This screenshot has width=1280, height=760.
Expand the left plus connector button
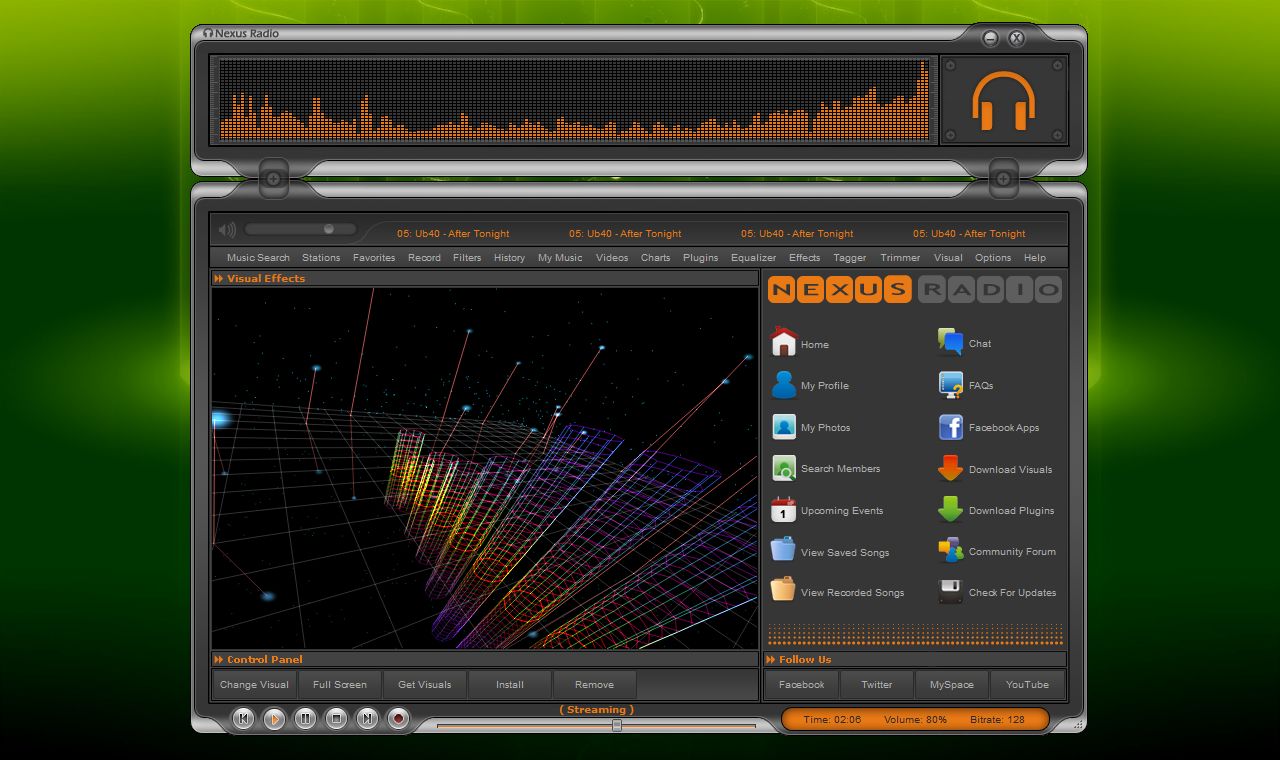tap(273, 179)
